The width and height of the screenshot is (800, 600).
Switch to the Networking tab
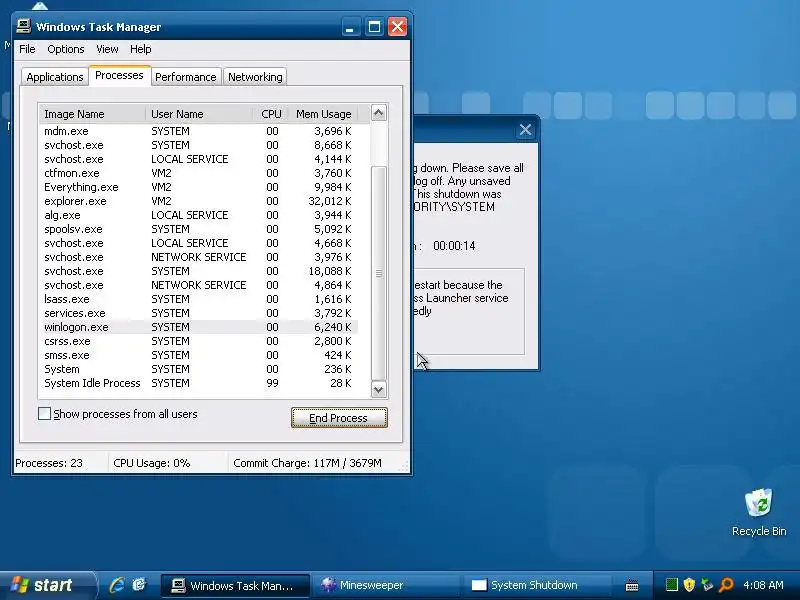pos(255,77)
